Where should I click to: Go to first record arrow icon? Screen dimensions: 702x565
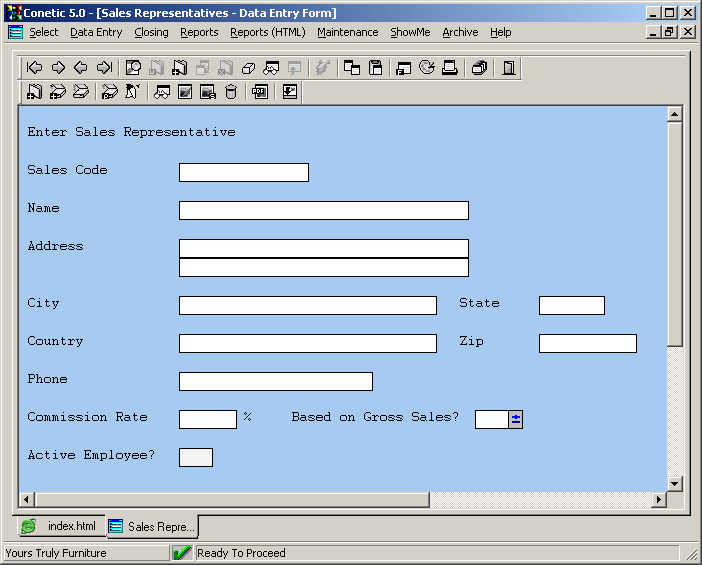click(34, 68)
